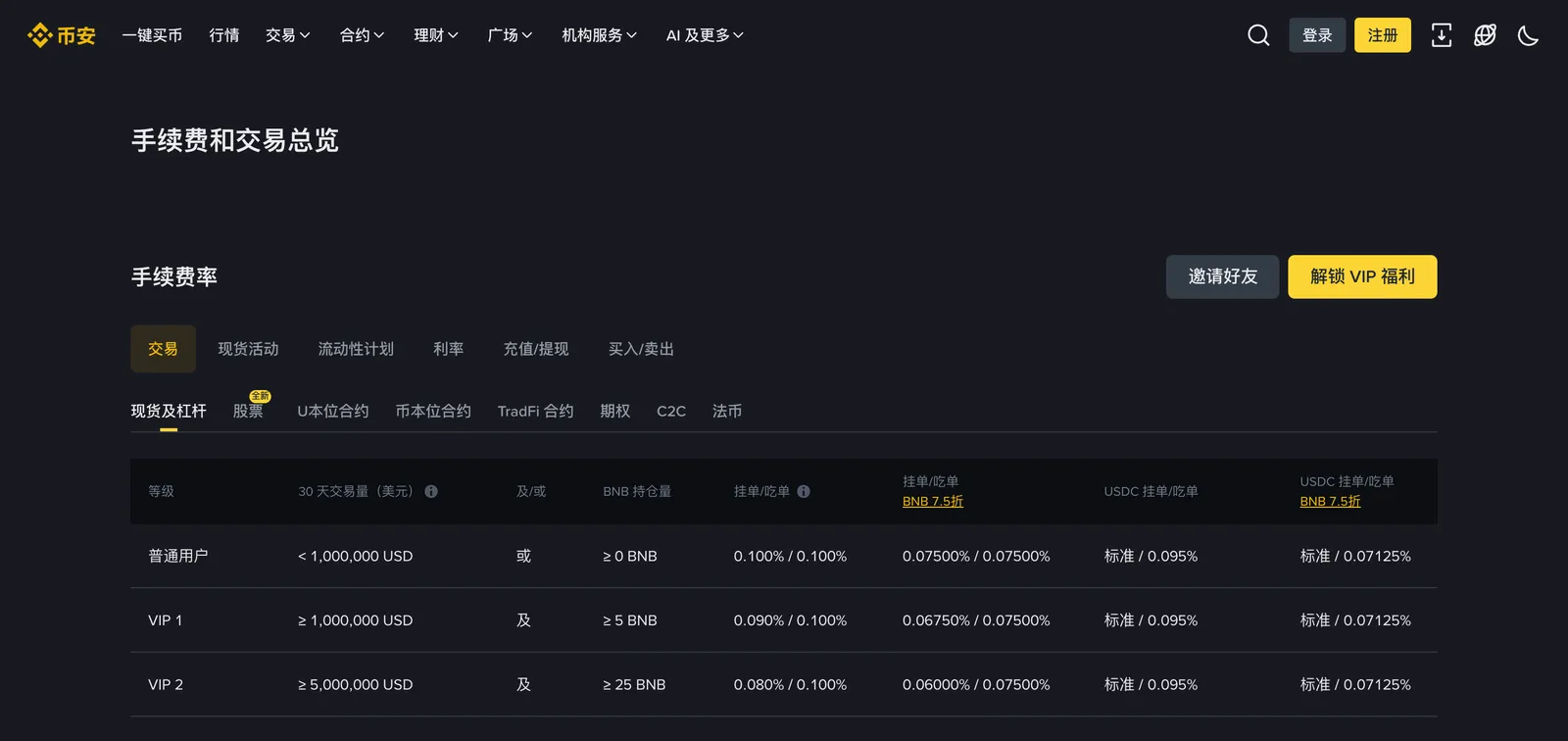
Task: Click the Binance 币安 logo
Action: (62, 35)
